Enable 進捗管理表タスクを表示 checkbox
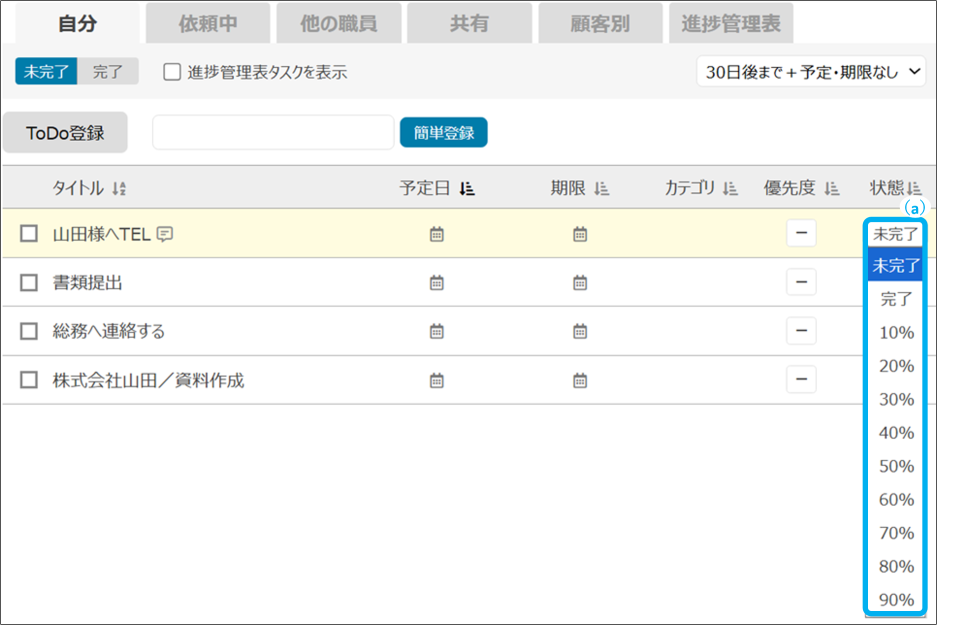Screen dimensions: 964x625 tap(172, 72)
